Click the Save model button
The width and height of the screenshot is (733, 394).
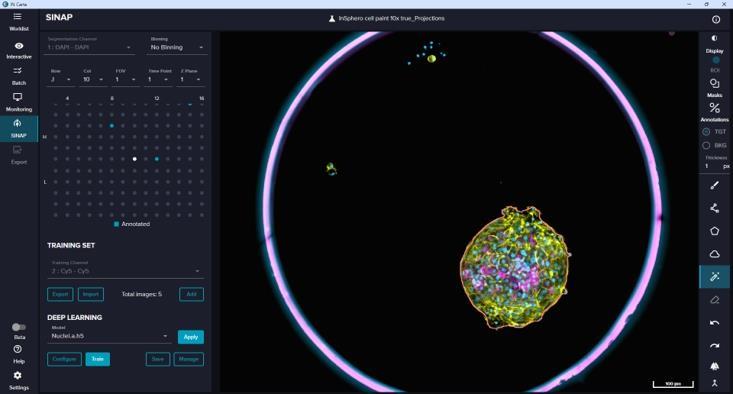pyautogui.click(x=158, y=359)
